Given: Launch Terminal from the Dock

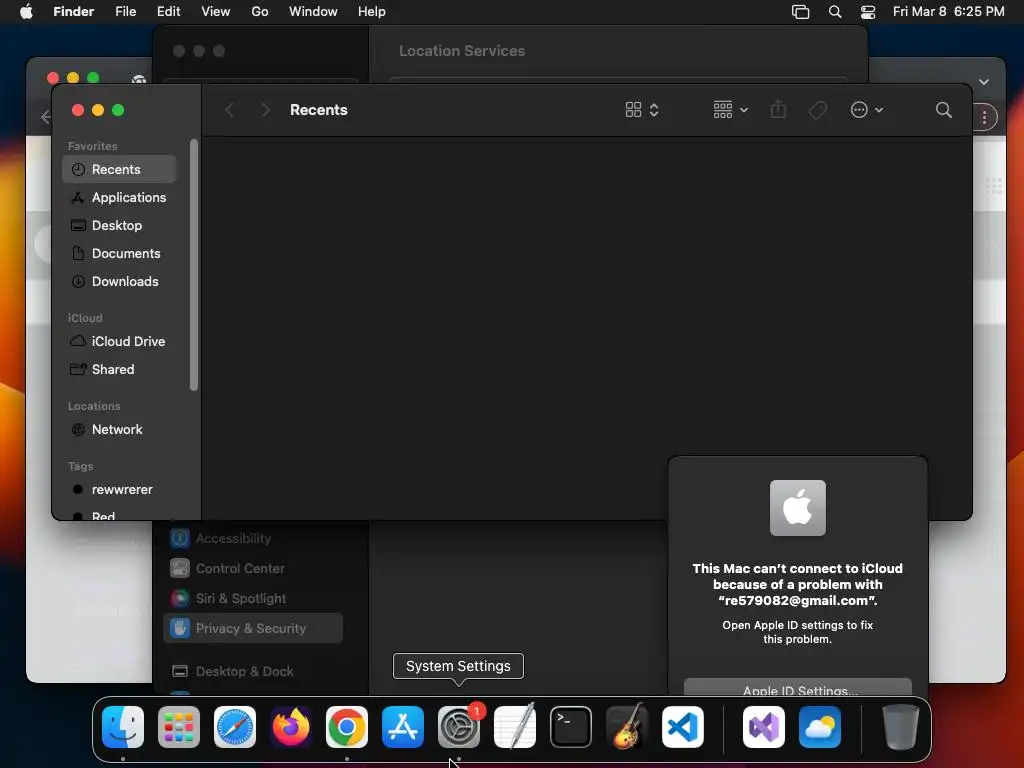Looking at the screenshot, I should click(x=571, y=727).
